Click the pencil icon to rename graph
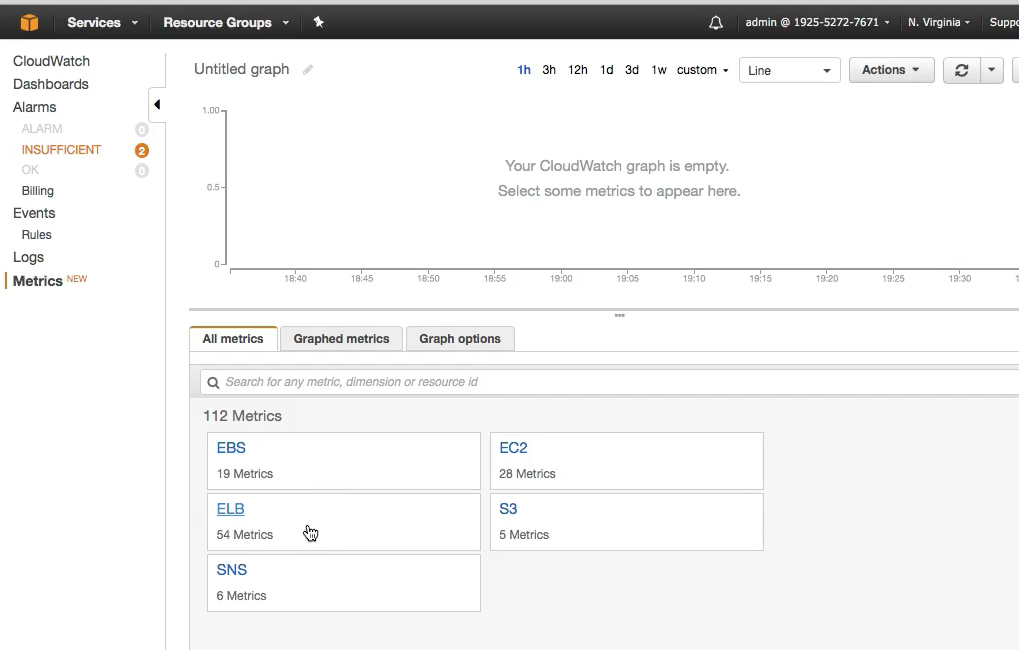The height and width of the screenshot is (650, 1019). pyautogui.click(x=308, y=70)
